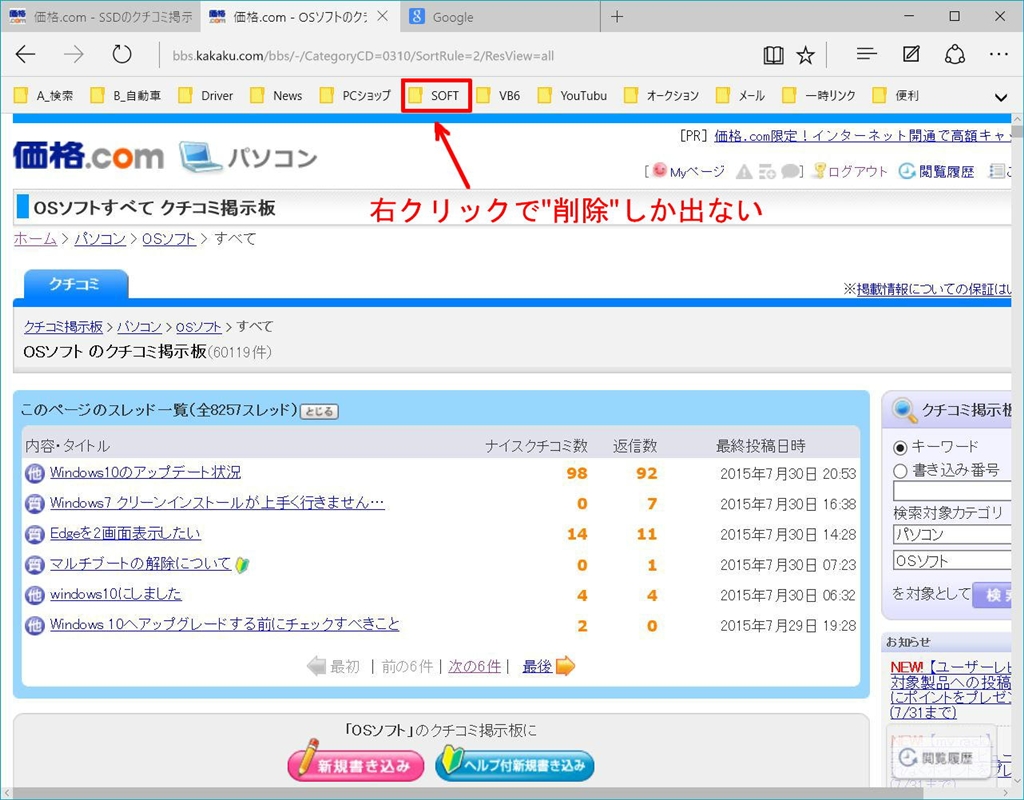Viewport: 1024px width, 800px height.
Task: Open the B_自動車 favorites folder
Action: click(126, 96)
